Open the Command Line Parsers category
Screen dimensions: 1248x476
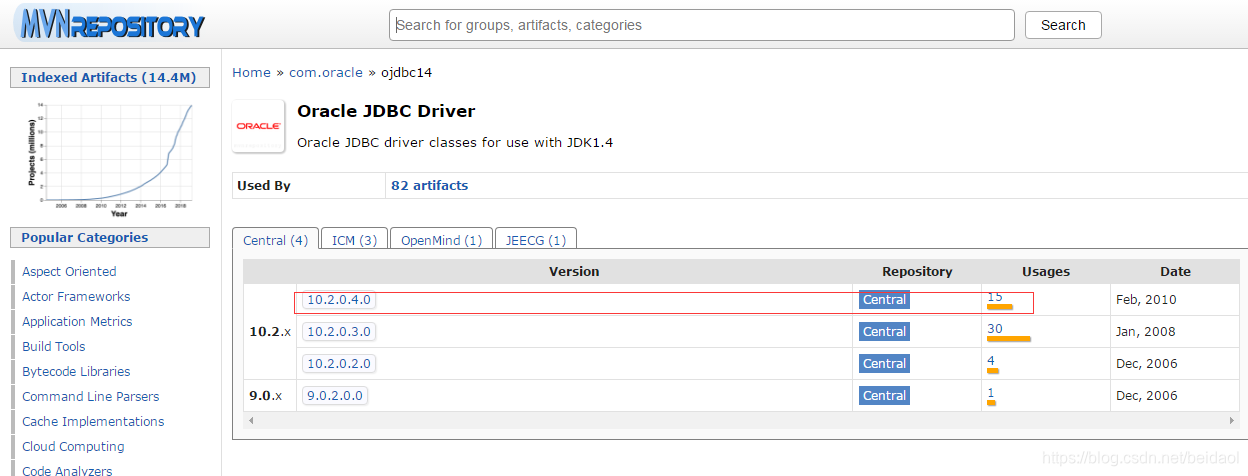pyautogui.click(x=91, y=396)
